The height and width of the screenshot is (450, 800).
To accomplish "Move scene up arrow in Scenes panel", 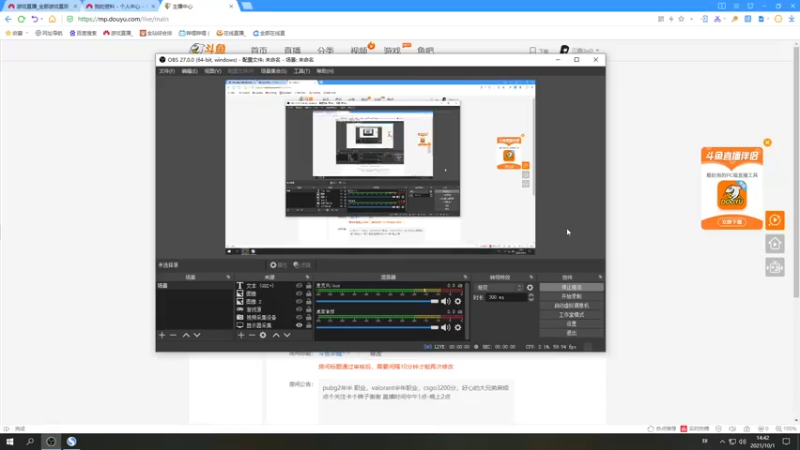I will (186, 335).
